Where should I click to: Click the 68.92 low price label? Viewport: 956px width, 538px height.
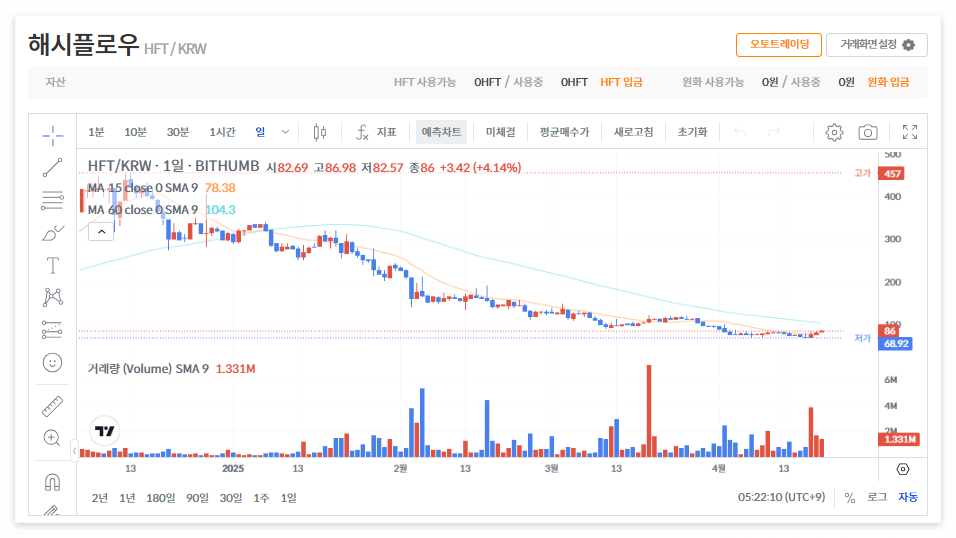896,343
